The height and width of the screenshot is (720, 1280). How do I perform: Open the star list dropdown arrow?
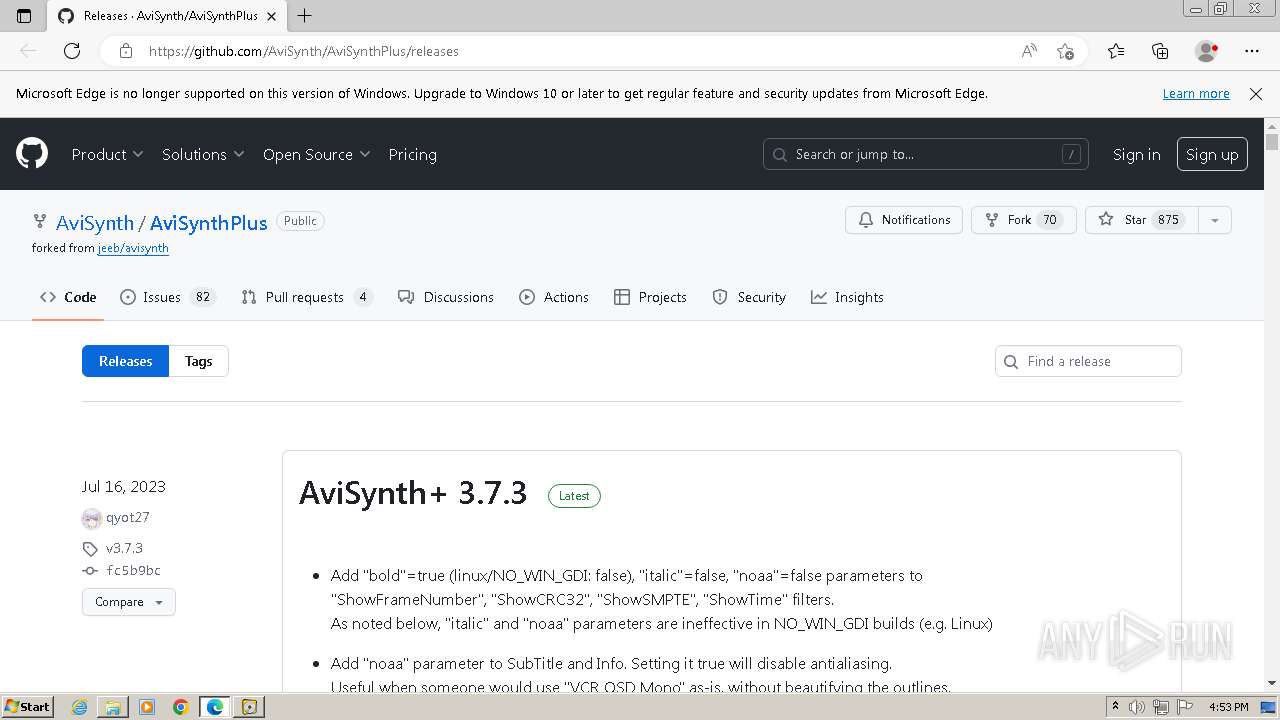1214,220
